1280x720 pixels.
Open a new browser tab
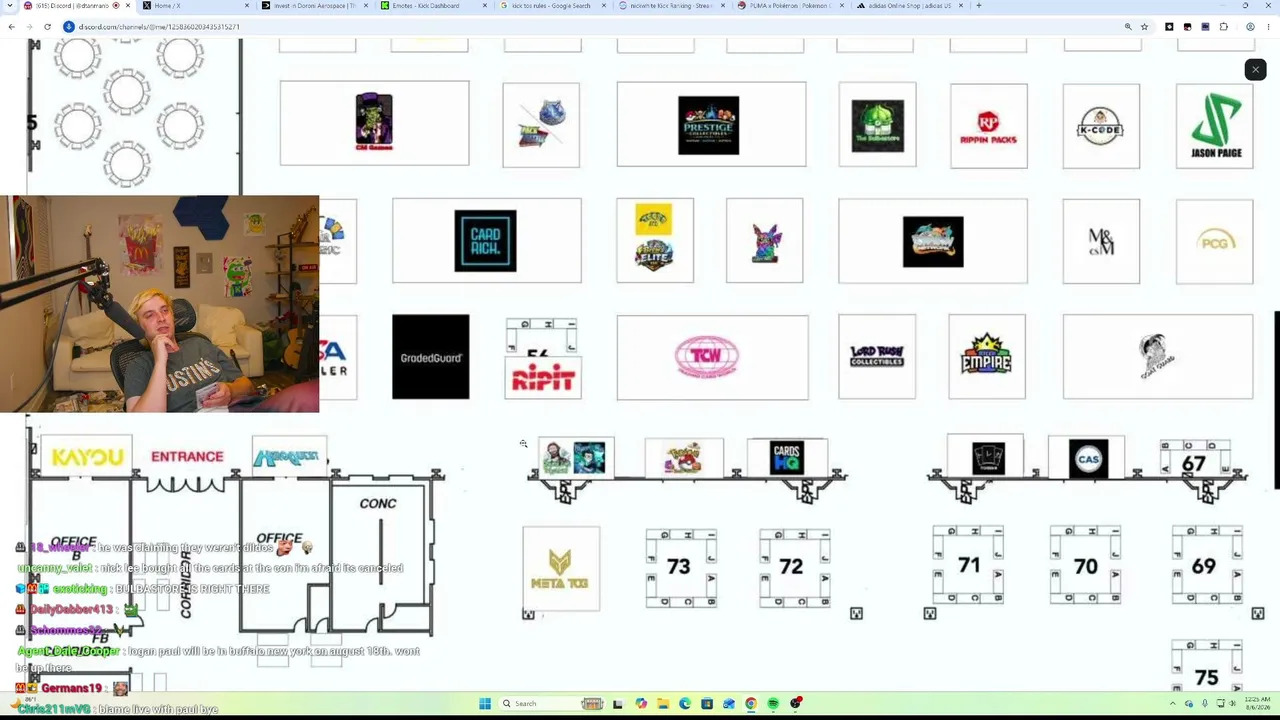pyautogui.click(x=978, y=6)
